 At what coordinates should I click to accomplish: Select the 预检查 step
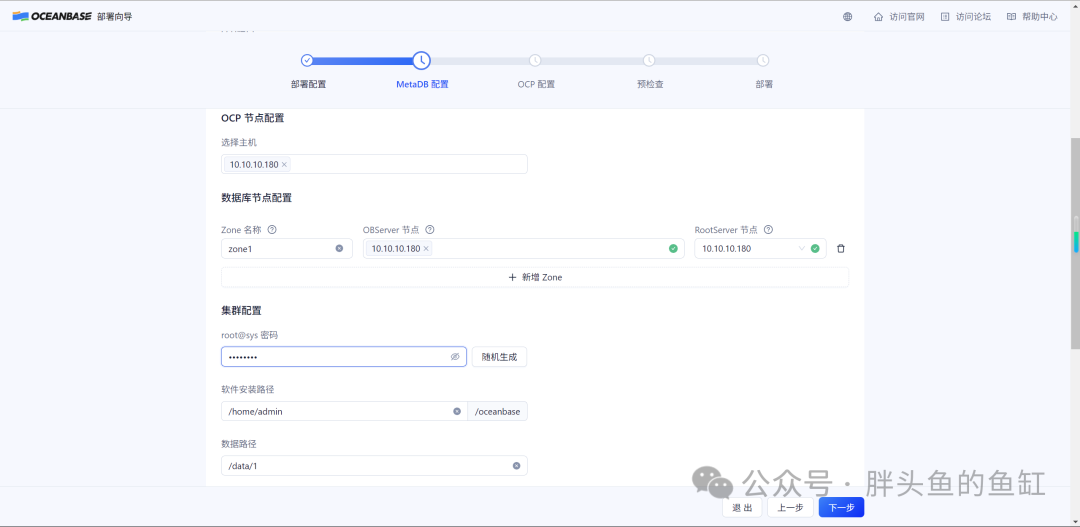click(650, 85)
